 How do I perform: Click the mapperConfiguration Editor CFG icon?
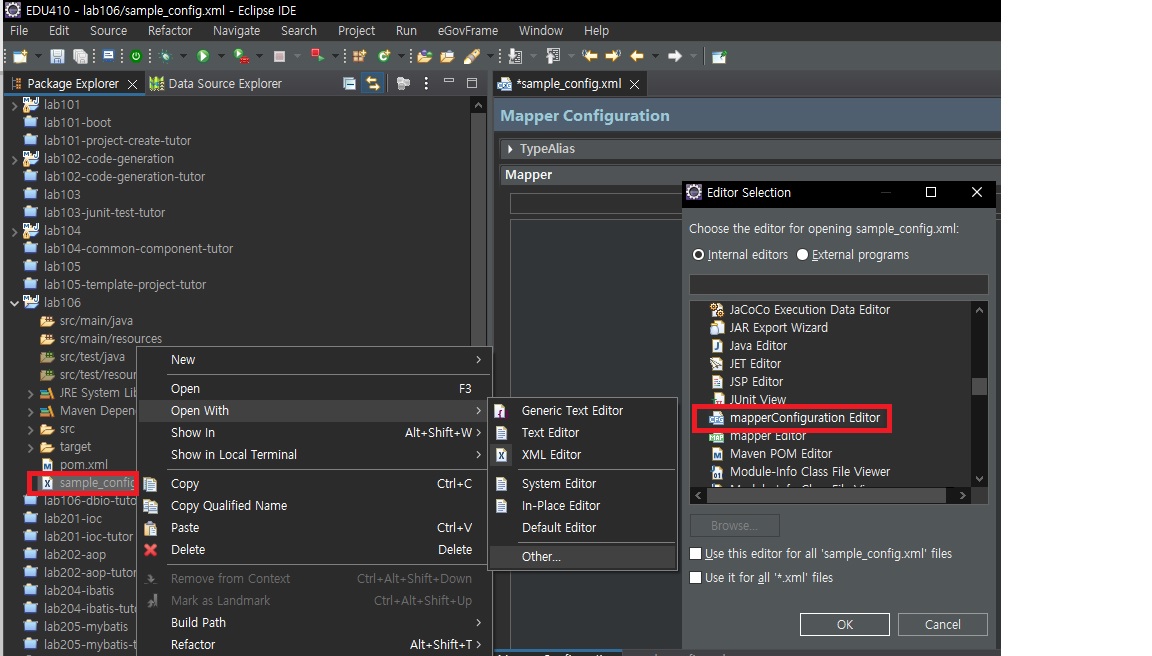(716, 418)
